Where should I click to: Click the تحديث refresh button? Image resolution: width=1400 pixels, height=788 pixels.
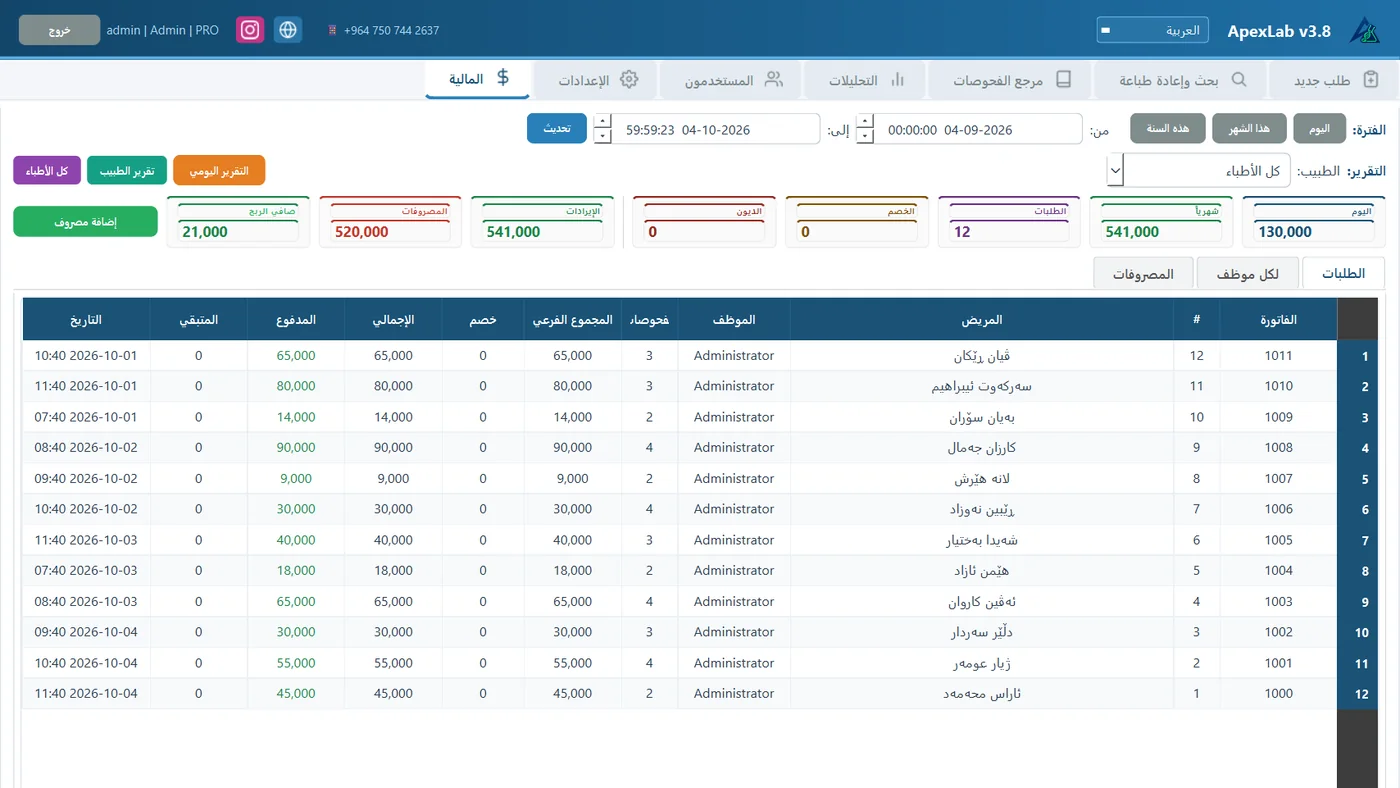tap(557, 129)
